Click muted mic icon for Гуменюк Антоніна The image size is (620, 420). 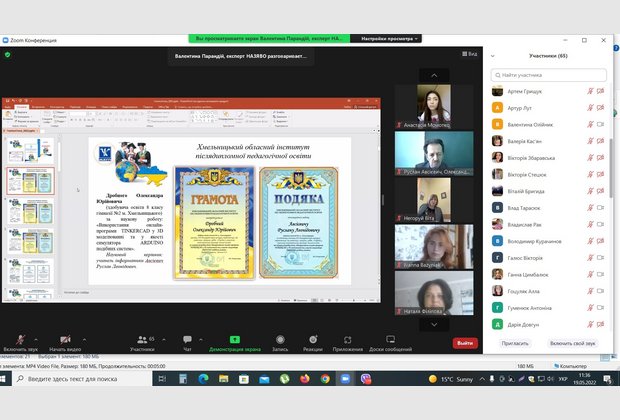[590, 308]
